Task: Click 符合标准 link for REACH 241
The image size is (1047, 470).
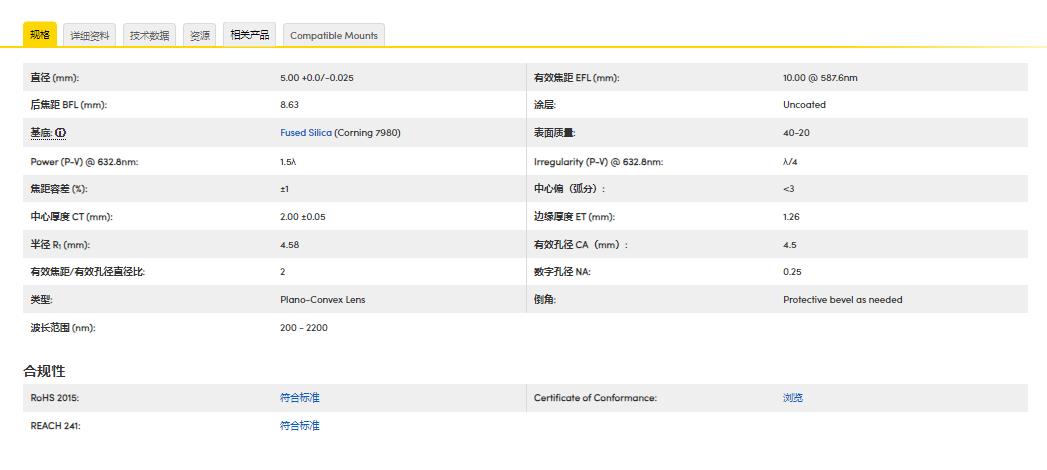Action: pos(300,426)
